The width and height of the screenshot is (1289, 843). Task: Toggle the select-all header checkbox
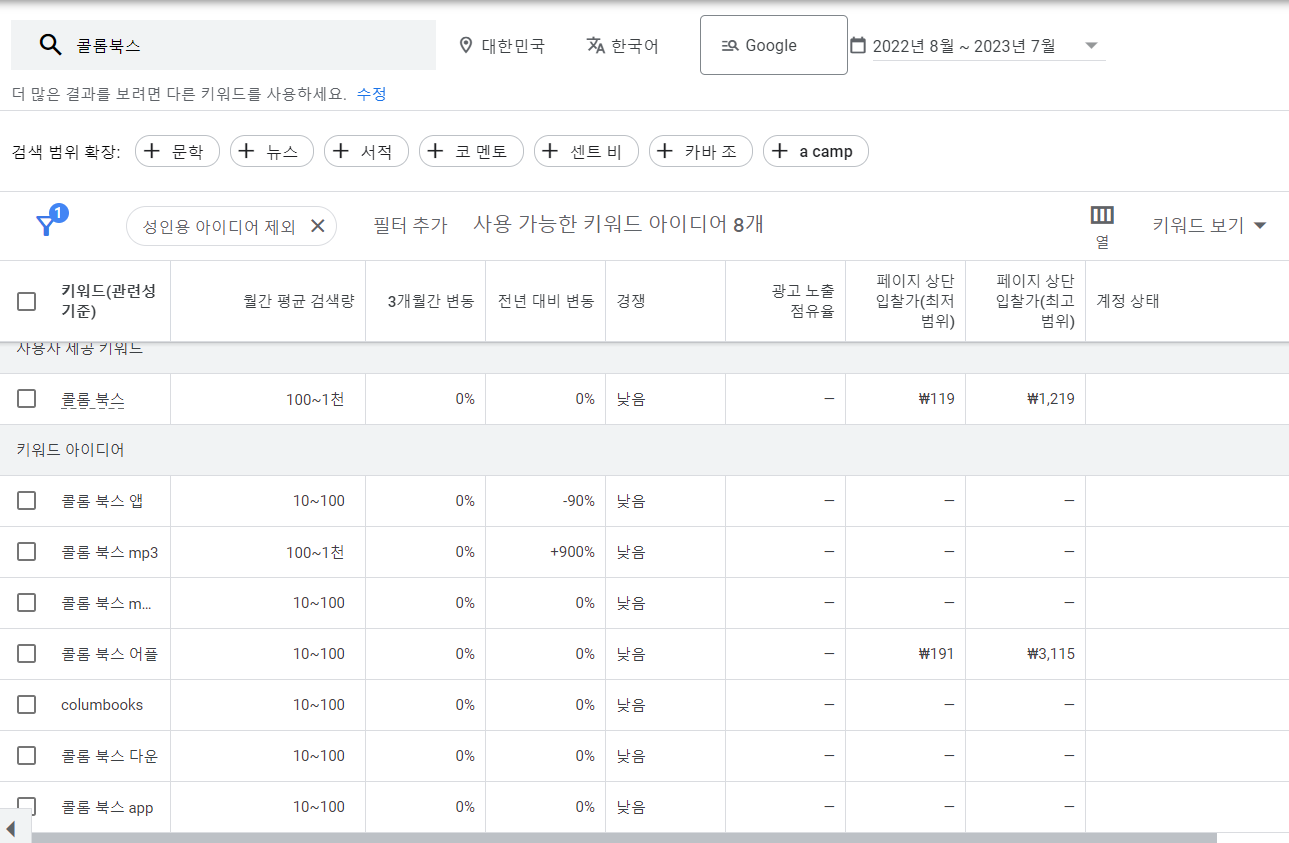[27, 301]
